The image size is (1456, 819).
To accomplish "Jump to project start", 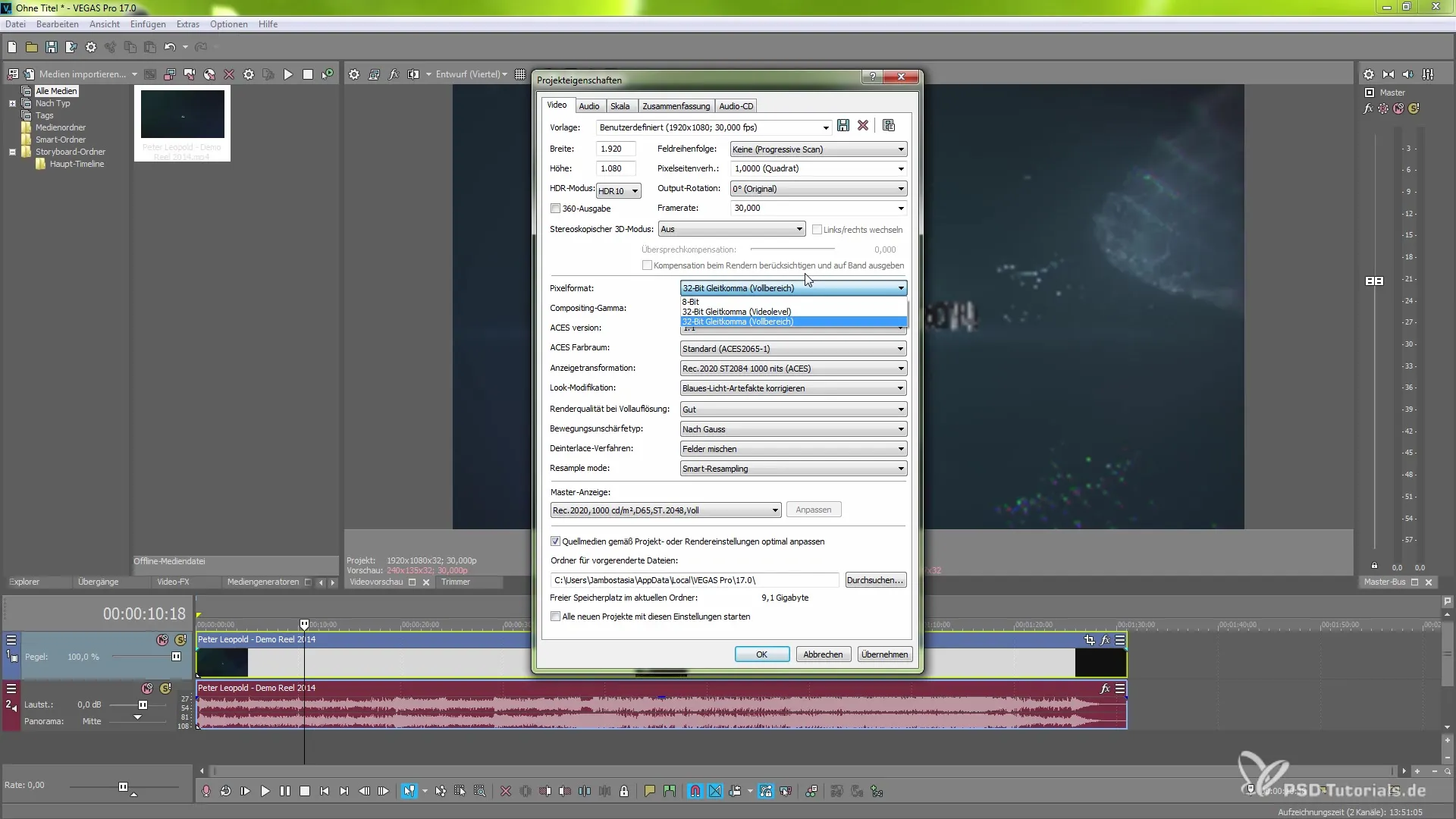I will coord(325,791).
